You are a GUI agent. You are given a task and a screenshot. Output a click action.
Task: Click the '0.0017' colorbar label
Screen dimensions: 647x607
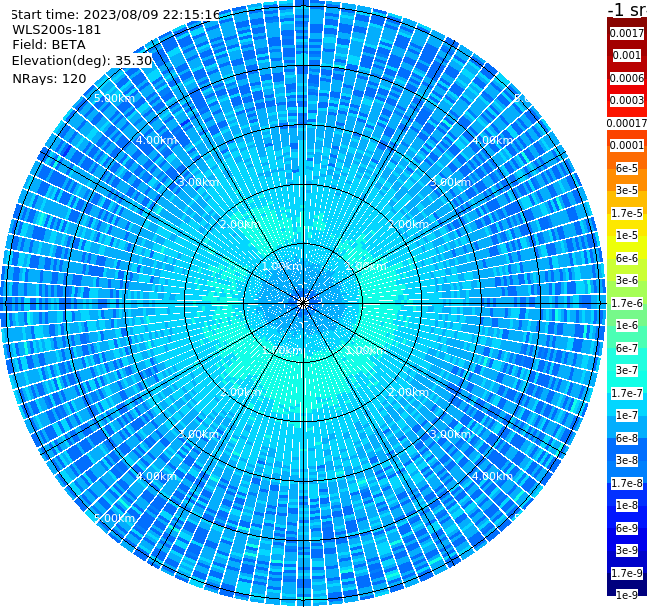(x=627, y=33)
